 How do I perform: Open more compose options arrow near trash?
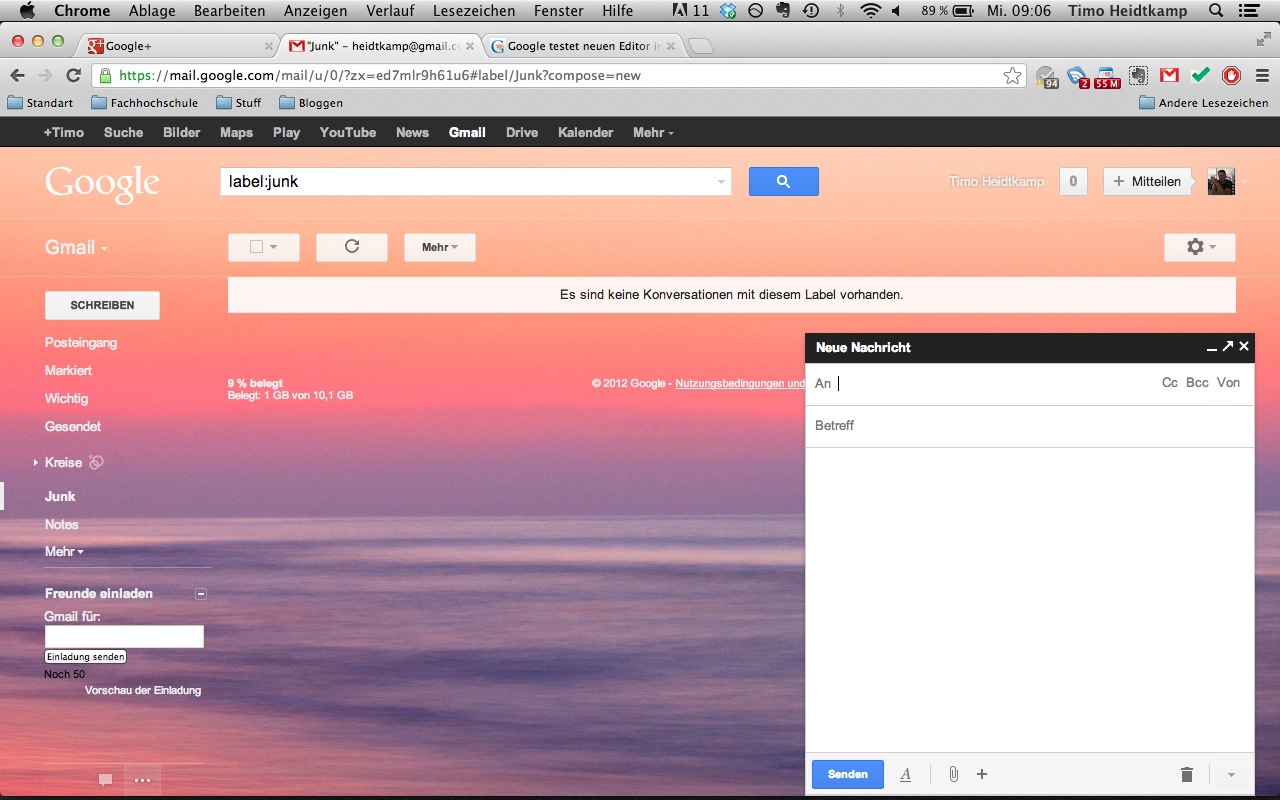click(x=1231, y=774)
